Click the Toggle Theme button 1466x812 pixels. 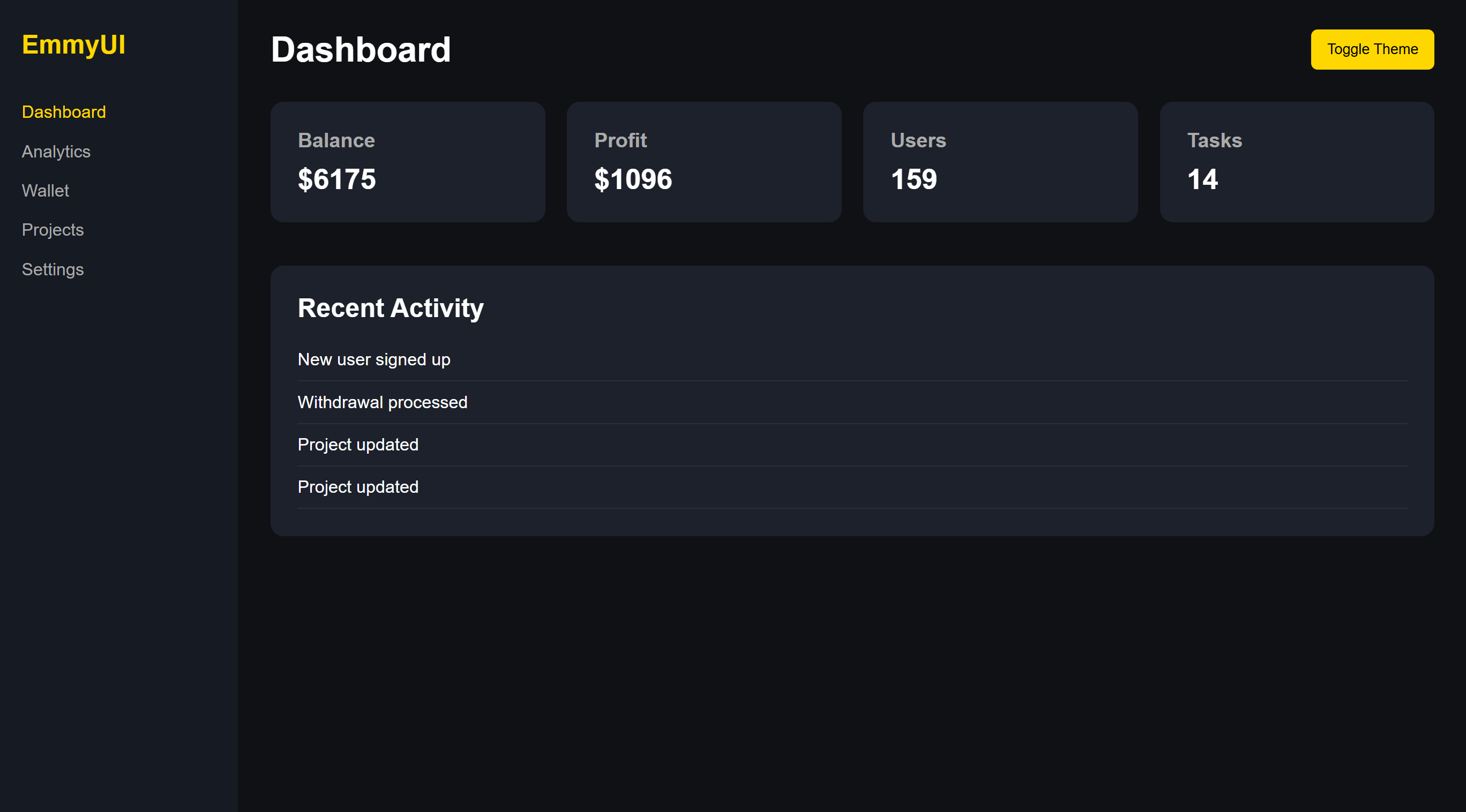(1372, 49)
